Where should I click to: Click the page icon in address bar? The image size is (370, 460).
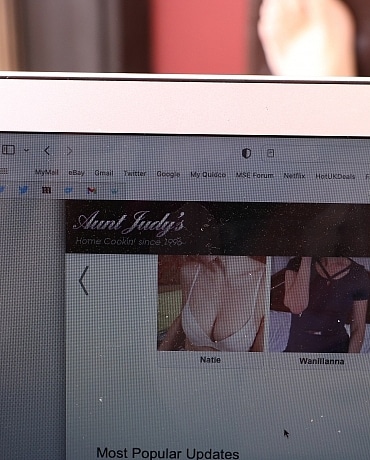(271, 153)
